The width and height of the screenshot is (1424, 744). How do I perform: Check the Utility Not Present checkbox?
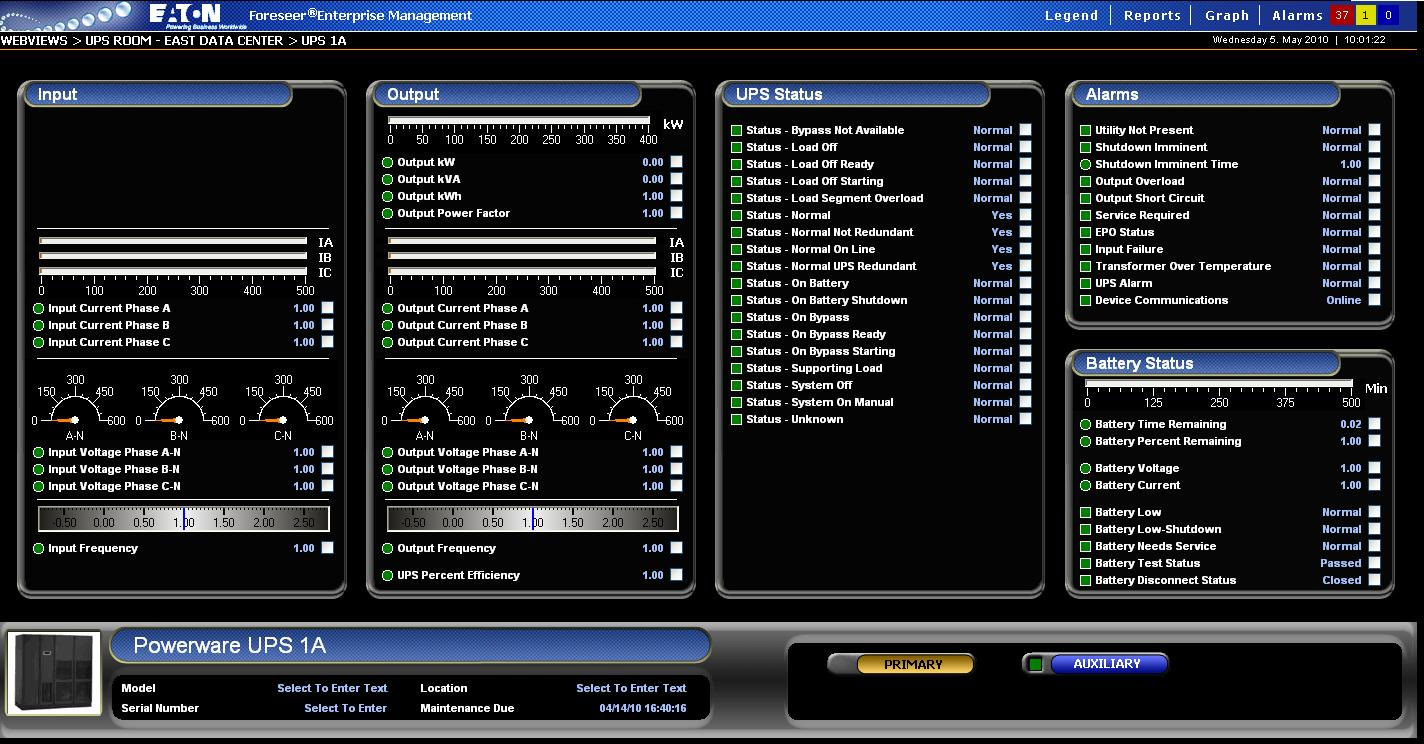tap(1375, 130)
